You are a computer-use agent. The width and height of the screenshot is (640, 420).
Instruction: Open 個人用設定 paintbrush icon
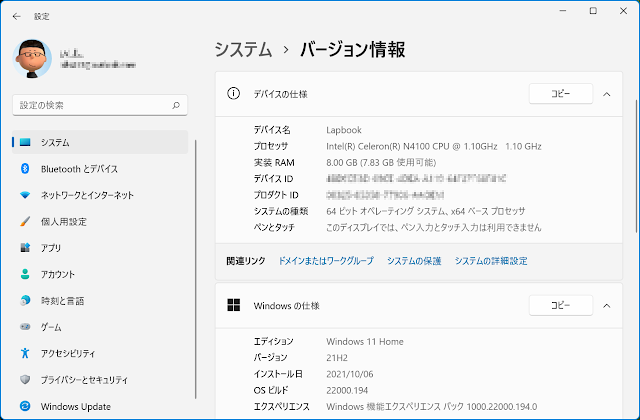click(25, 222)
